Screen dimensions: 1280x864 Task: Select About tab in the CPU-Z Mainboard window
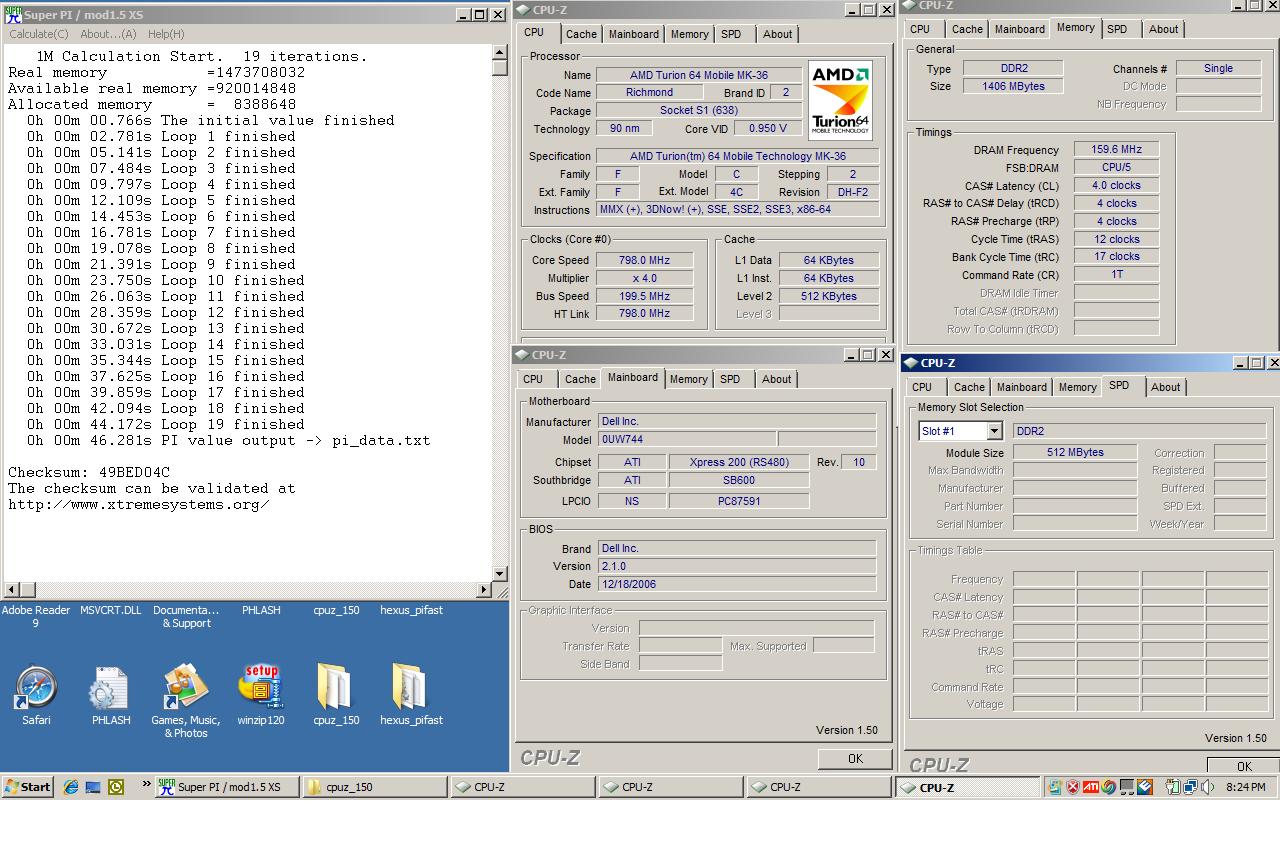pyautogui.click(x=777, y=379)
